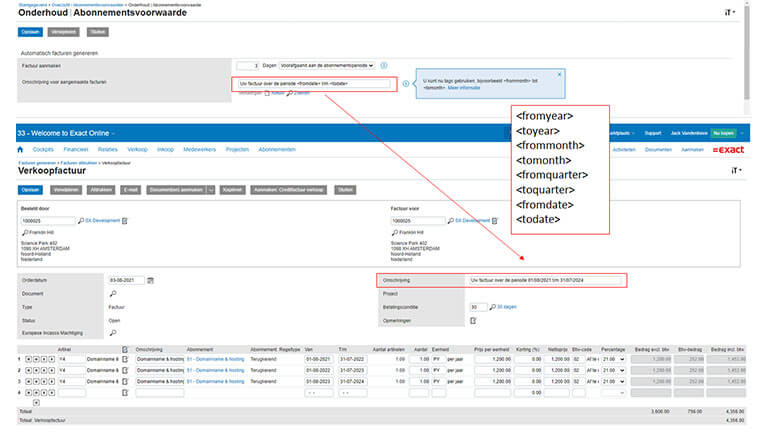
Task: Open the Abonnementen menu
Action: click(277, 149)
